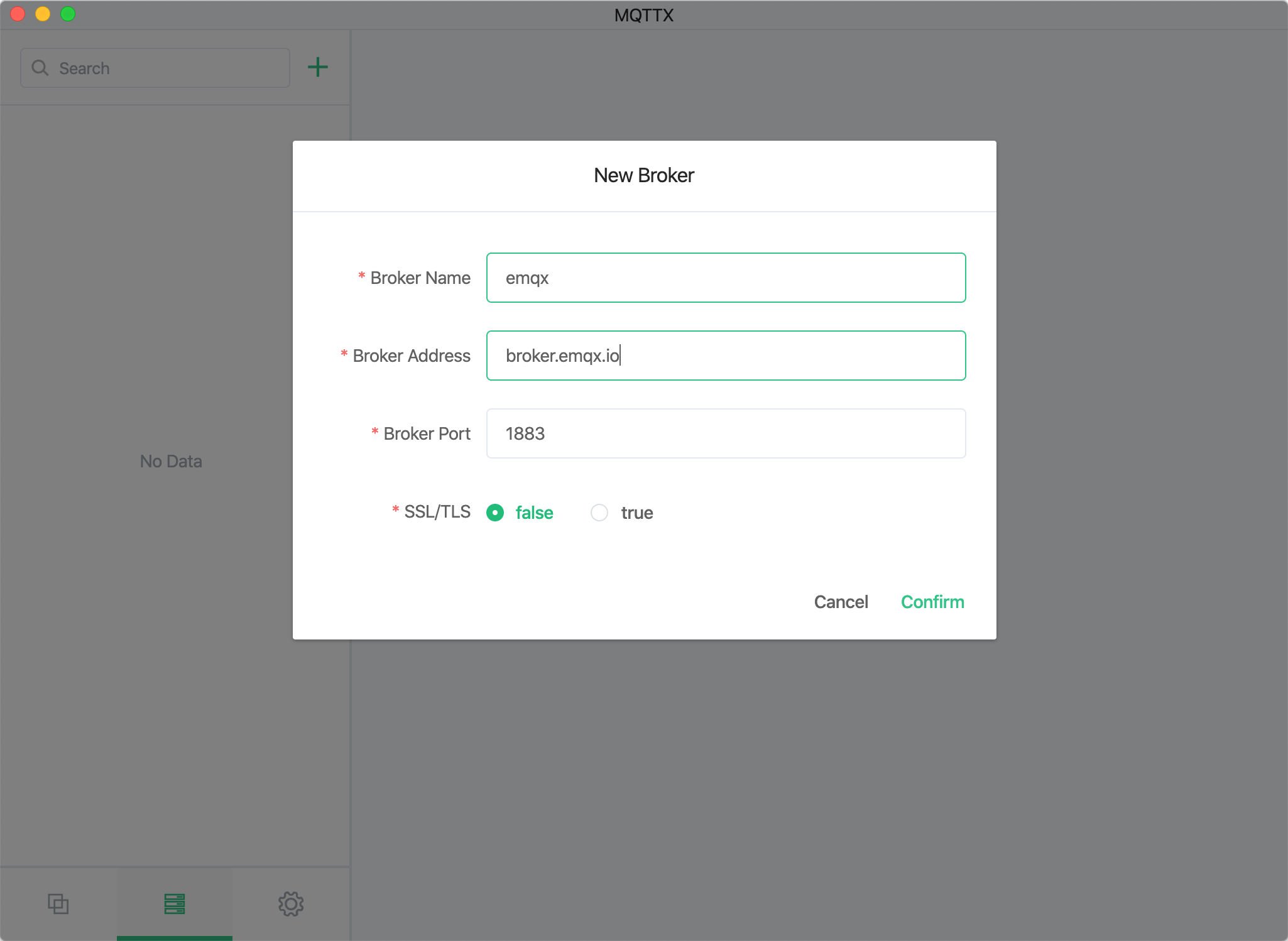Click the search magnifier icon

[40, 67]
